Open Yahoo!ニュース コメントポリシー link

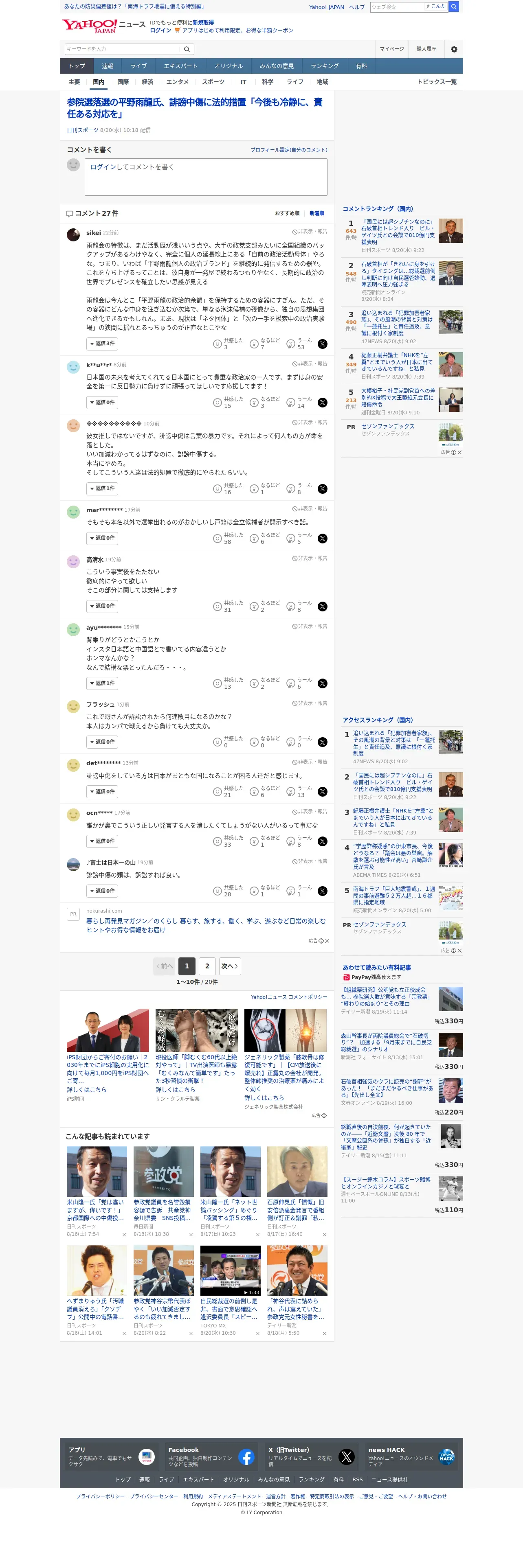point(289,997)
